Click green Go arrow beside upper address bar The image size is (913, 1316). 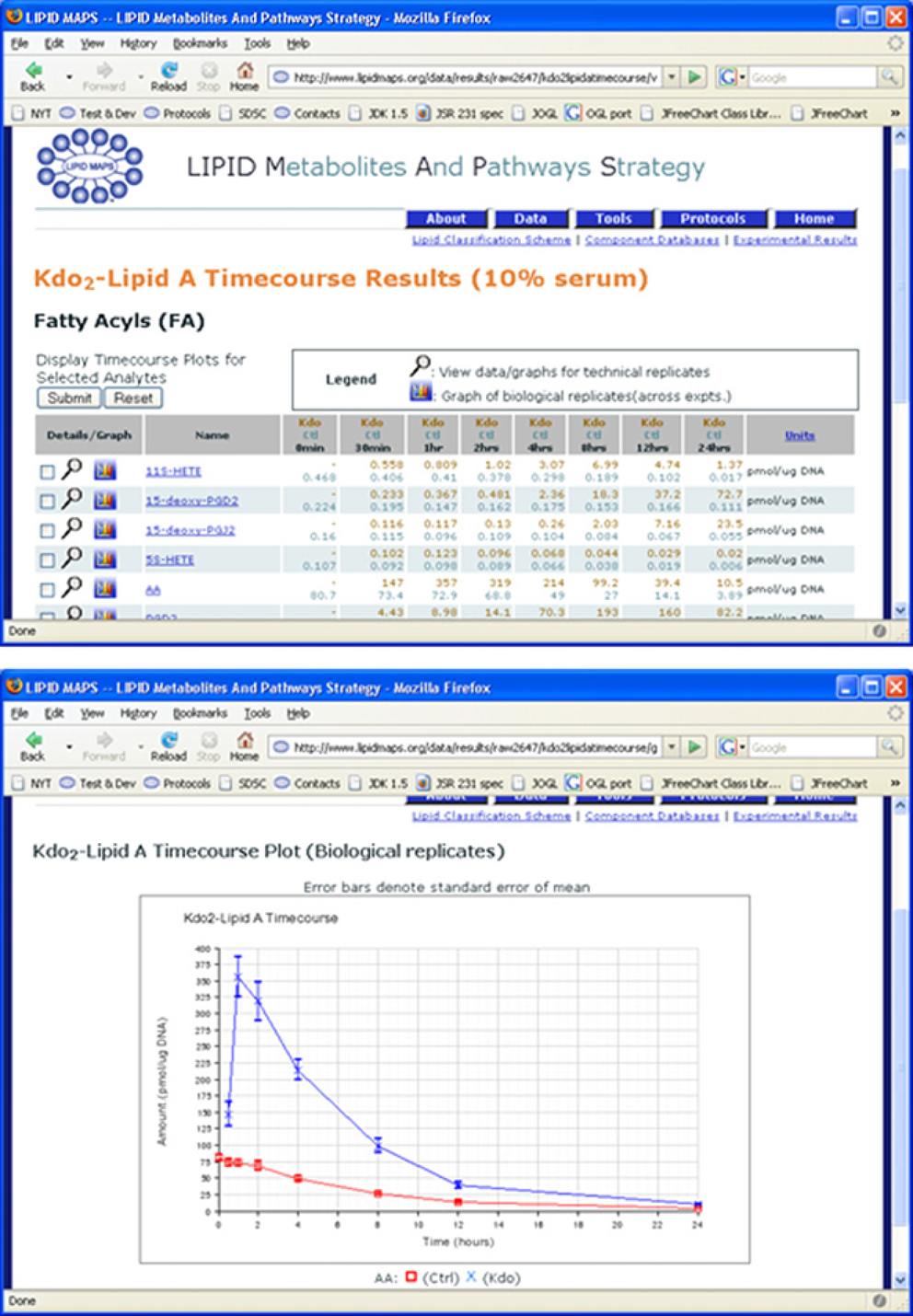click(x=696, y=77)
